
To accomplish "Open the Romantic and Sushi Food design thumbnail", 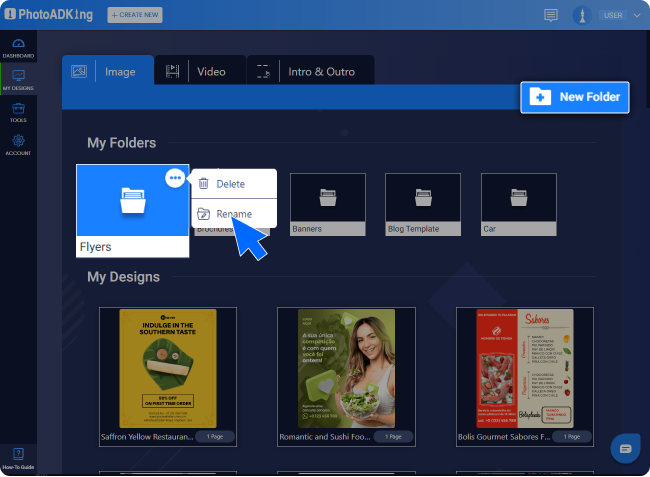I will [346, 368].
